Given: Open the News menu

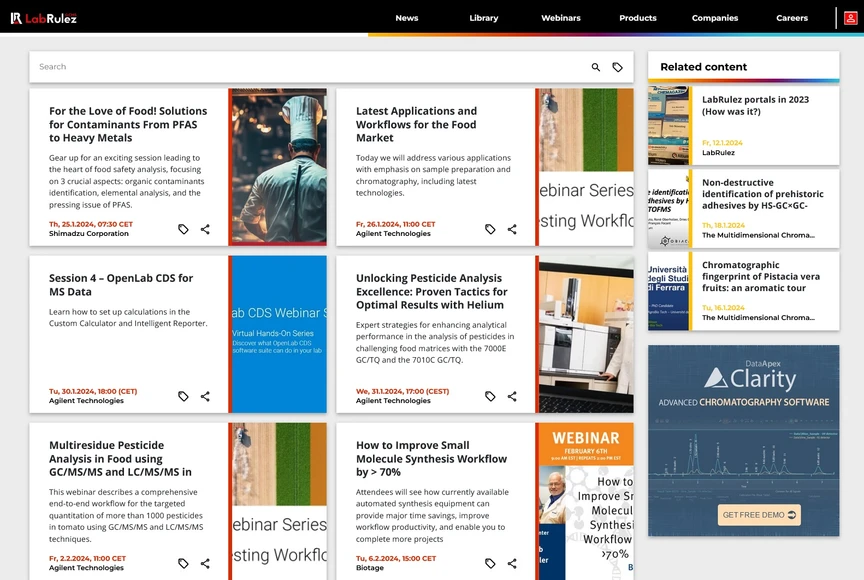Looking at the screenshot, I should pos(407,18).
